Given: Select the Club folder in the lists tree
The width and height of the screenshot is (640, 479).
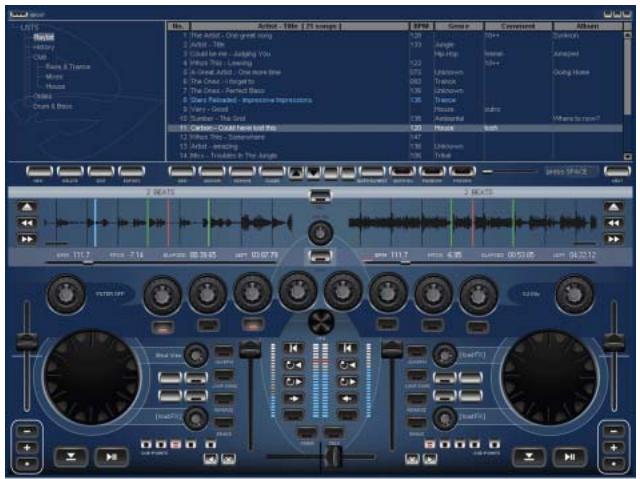Looking at the screenshot, I should click(40, 57).
